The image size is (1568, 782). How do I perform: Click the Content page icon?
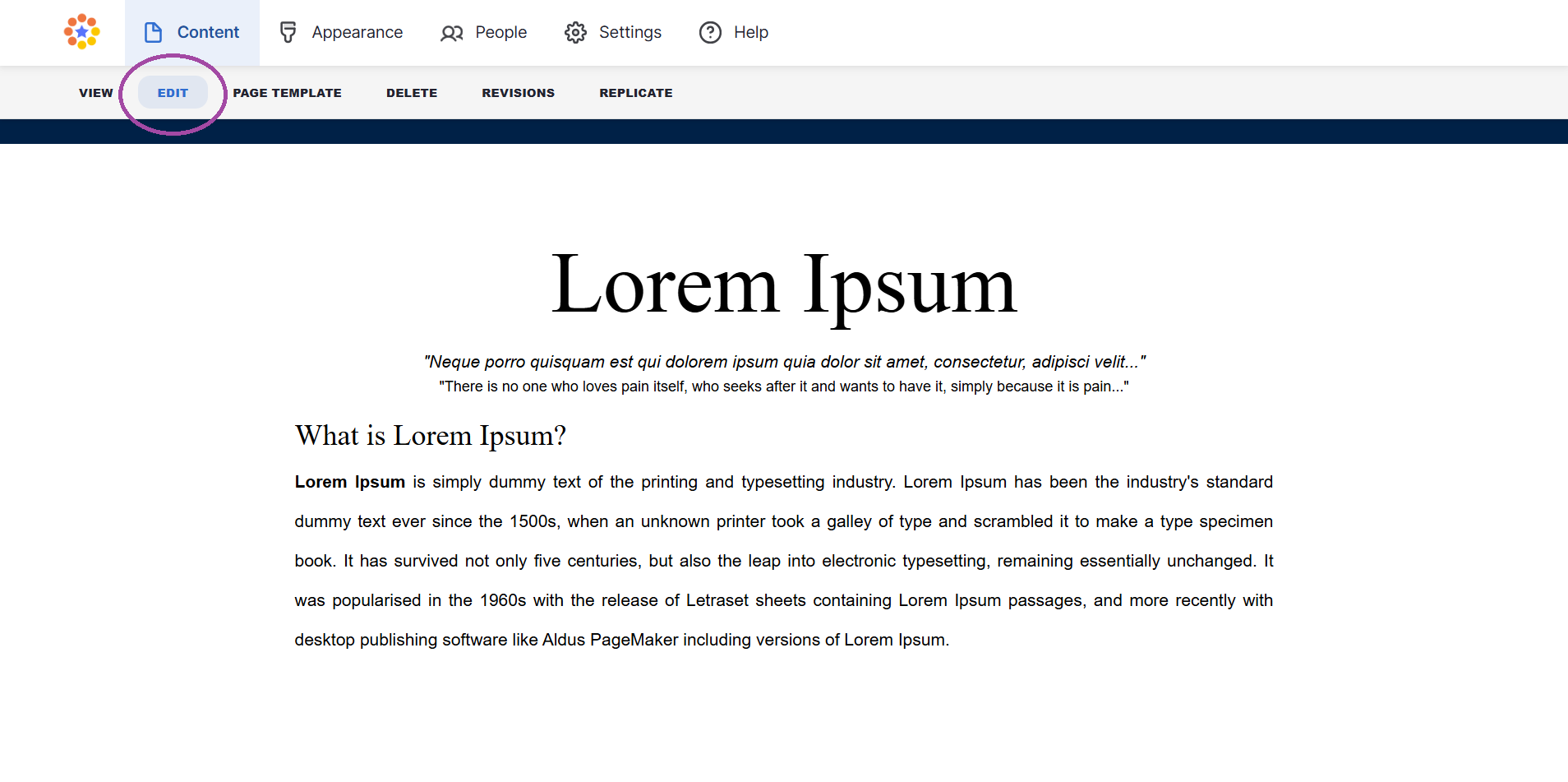click(x=153, y=32)
